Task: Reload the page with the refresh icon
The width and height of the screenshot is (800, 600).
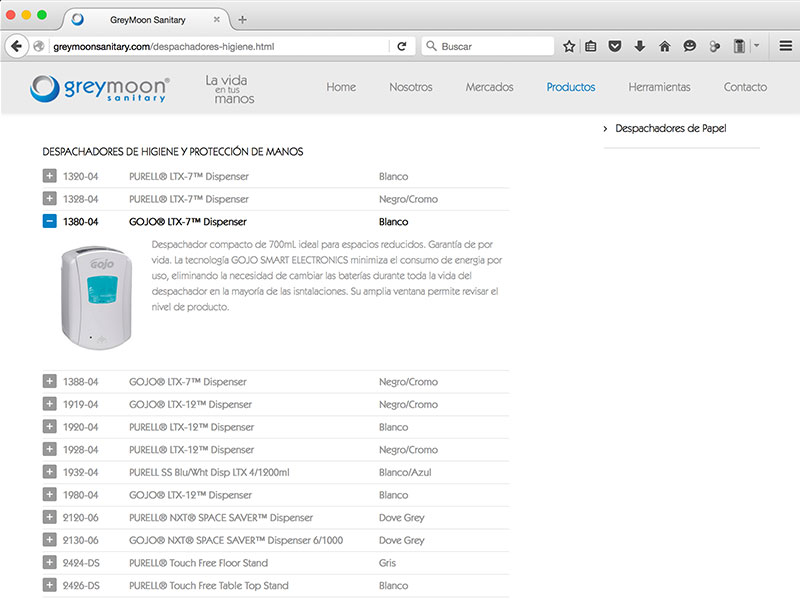Action: (x=402, y=46)
